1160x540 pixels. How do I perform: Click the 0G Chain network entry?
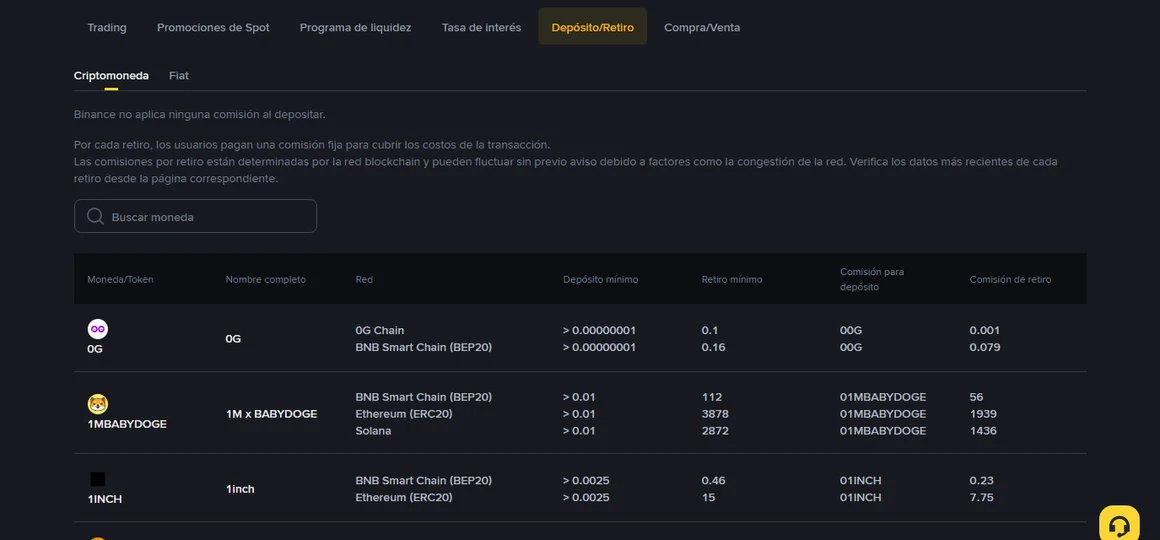[x=380, y=330]
